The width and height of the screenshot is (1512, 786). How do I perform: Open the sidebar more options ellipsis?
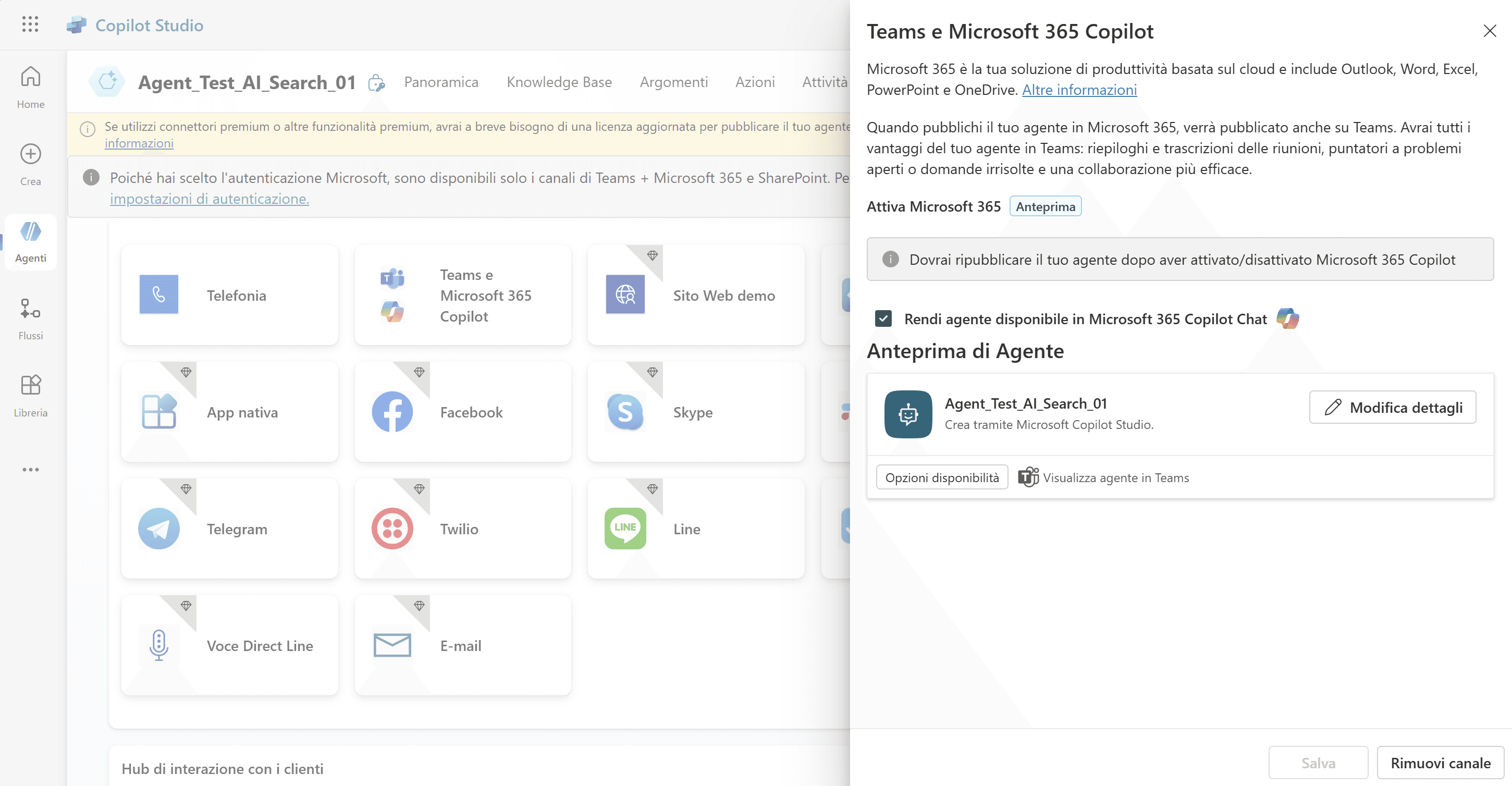tap(31, 469)
